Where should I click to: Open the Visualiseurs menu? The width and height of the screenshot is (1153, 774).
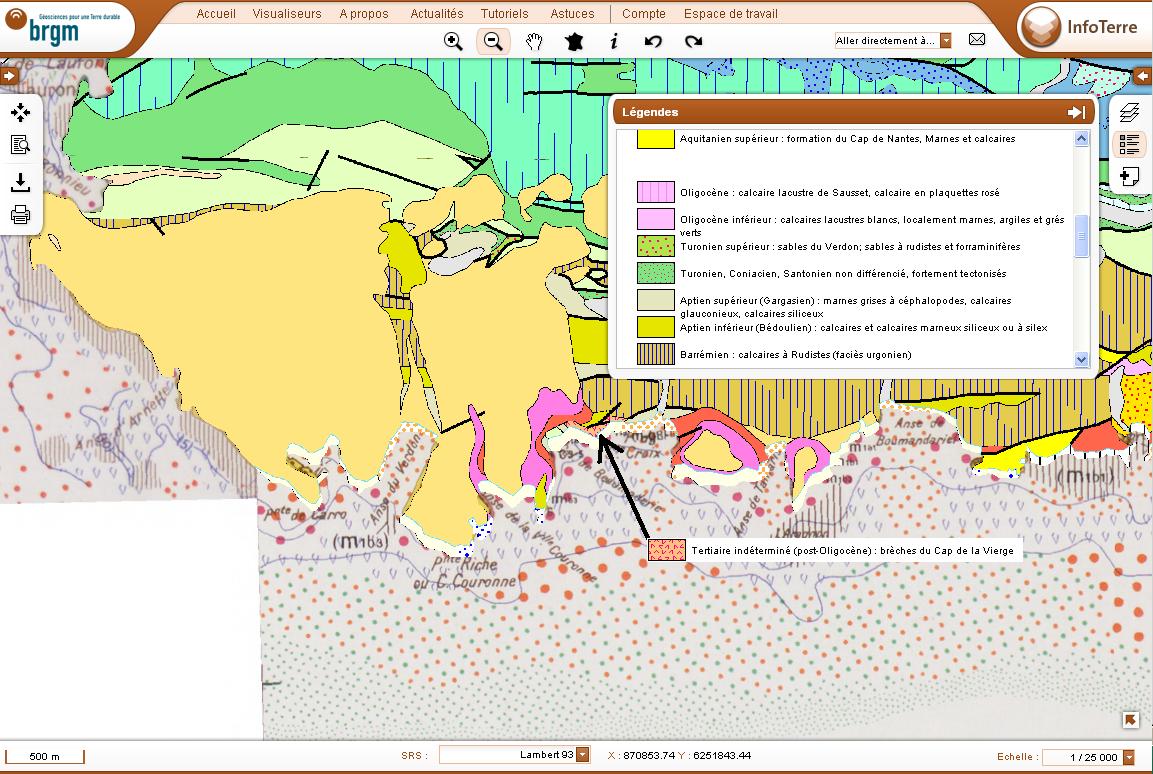(x=287, y=14)
